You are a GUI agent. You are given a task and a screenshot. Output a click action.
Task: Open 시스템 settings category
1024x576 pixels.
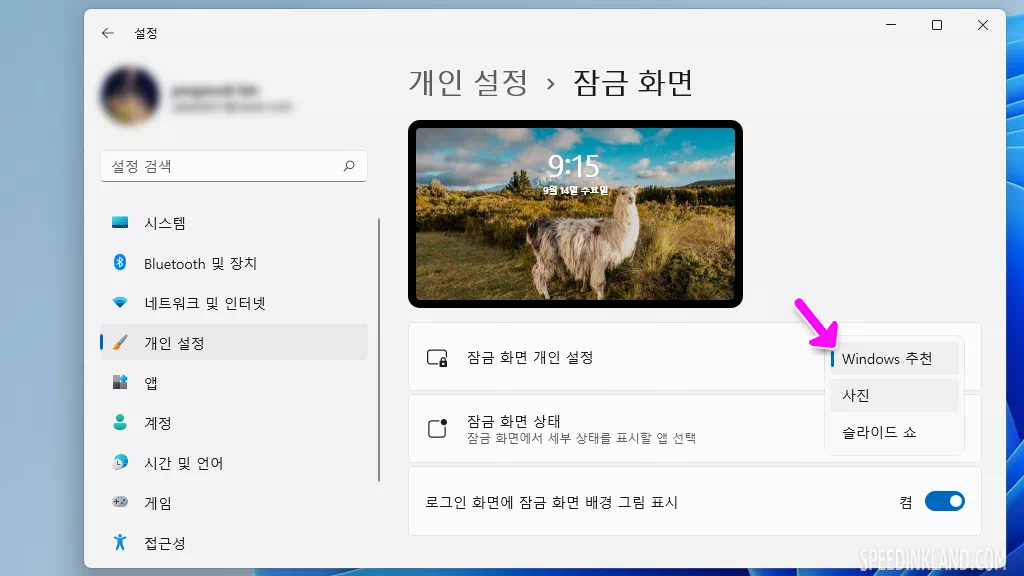pos(234,223)
